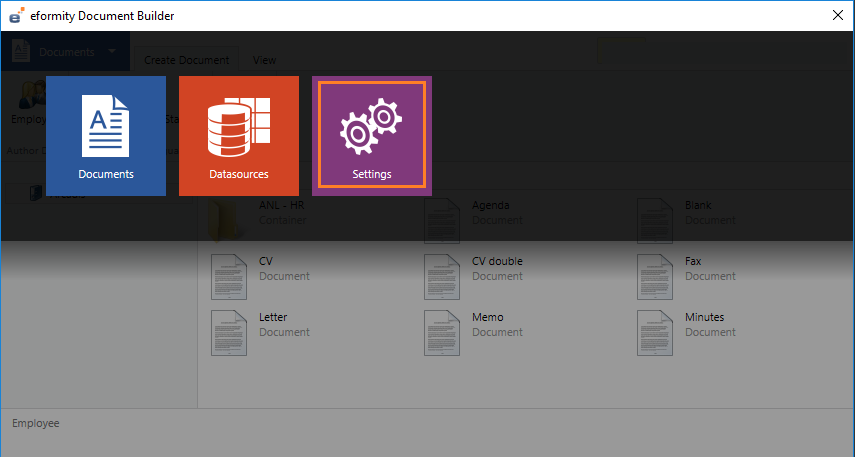This screenshot has width=855, height=457.
Task: Switch to the Create Document tab
Action: [x=186, y=59]
